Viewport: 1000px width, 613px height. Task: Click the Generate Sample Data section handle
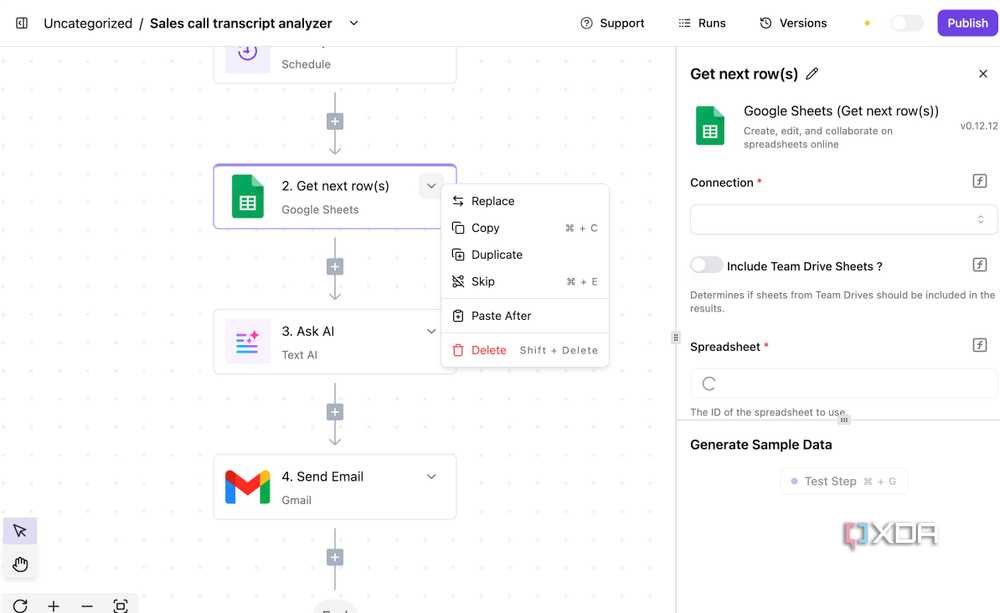pos(844,420)
